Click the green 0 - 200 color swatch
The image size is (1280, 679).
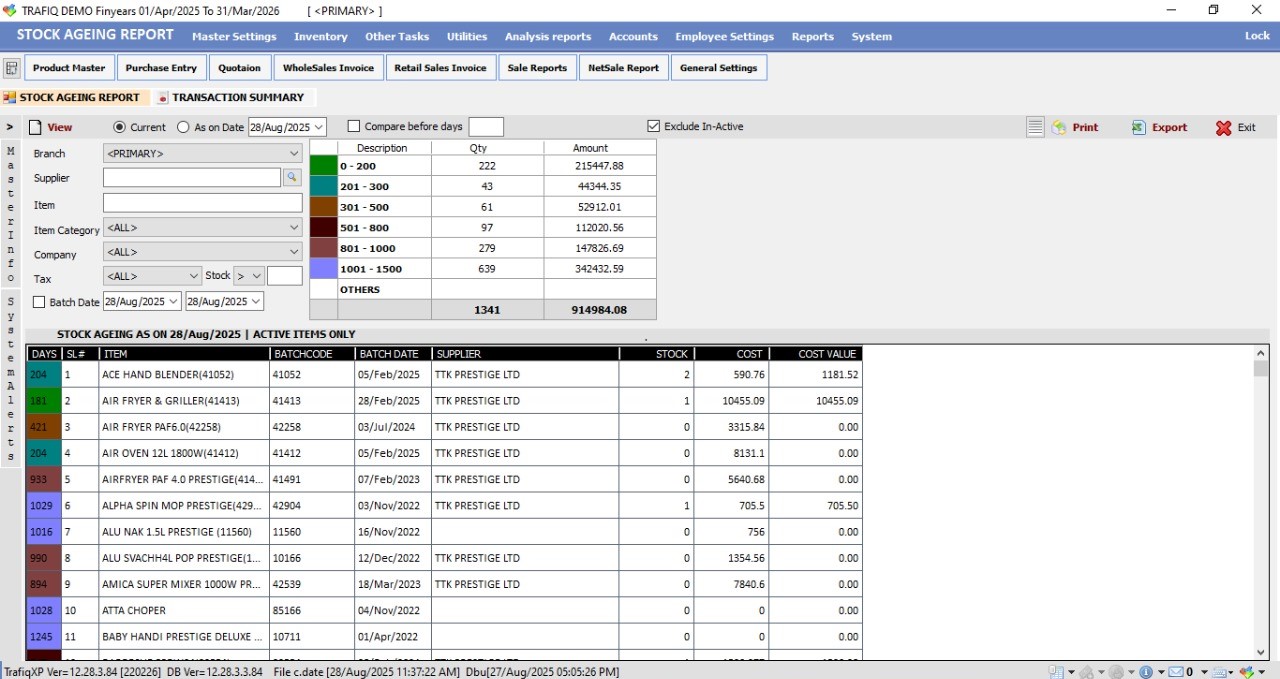point(323,166)
